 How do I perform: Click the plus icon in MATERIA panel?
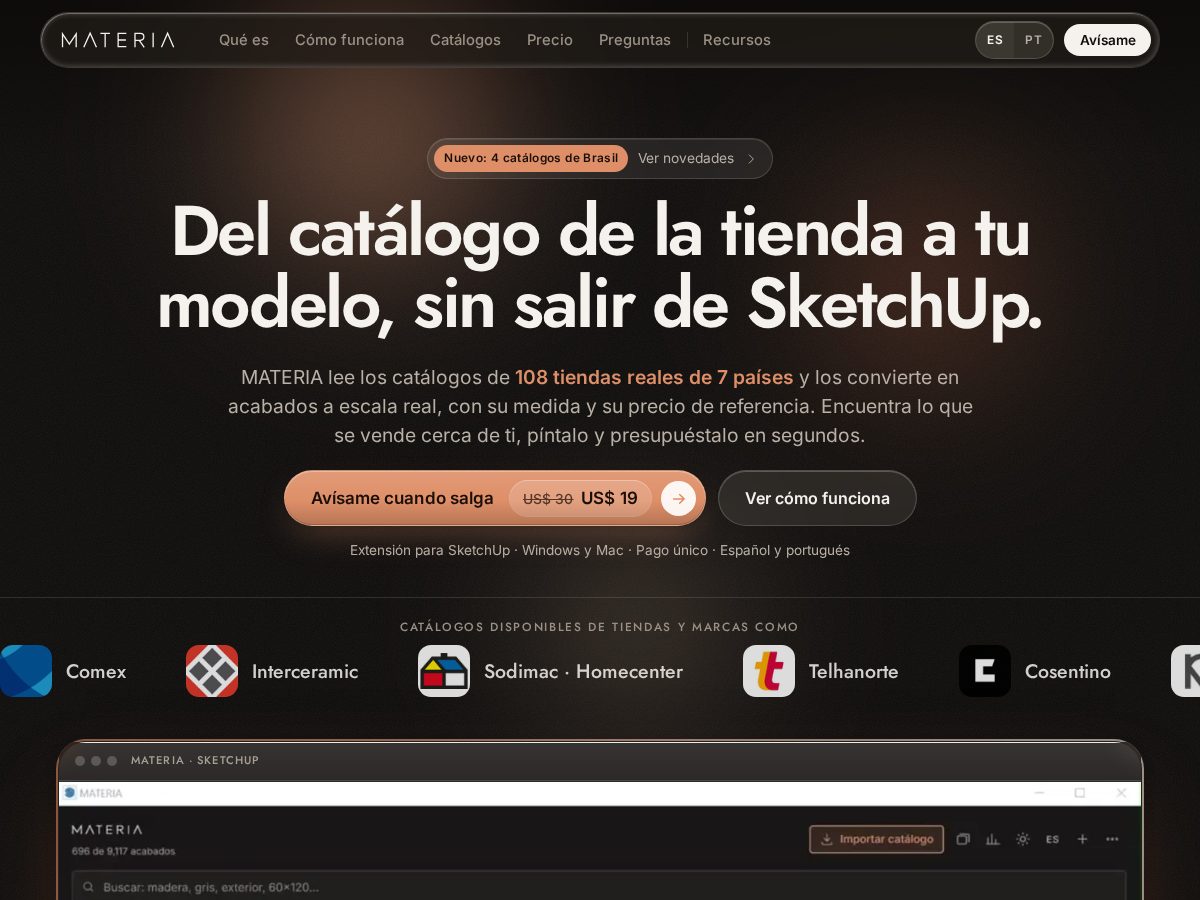pos(1082,839)
